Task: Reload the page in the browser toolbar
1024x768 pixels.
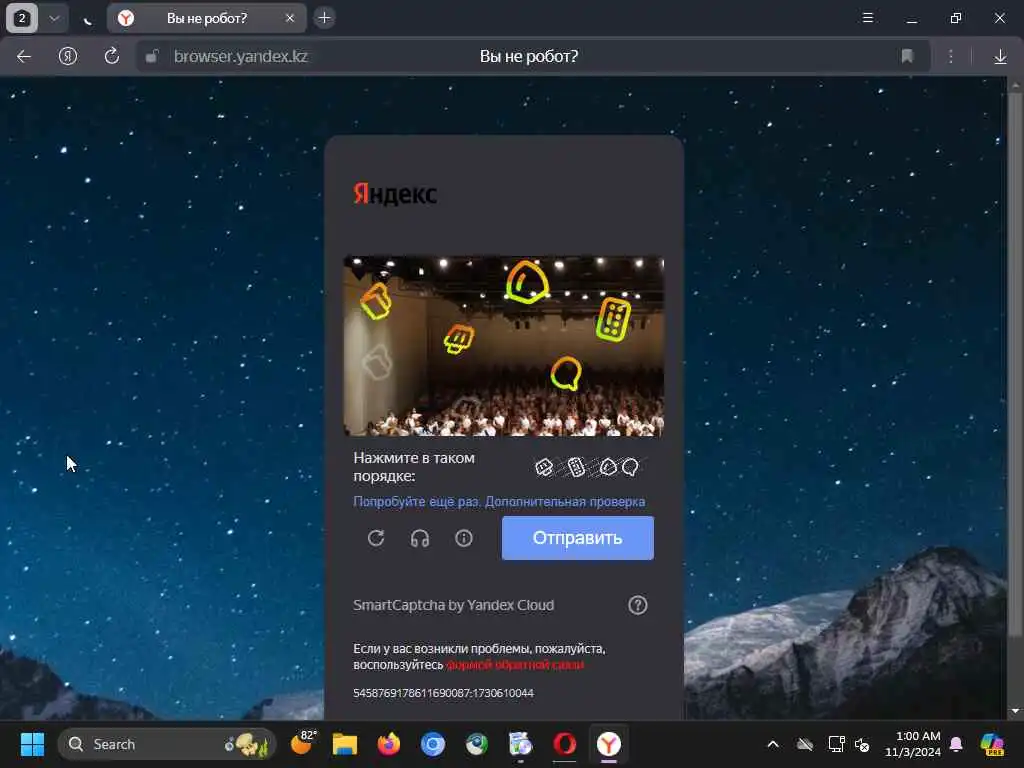Action: pyautogui.click(x=112, y=57)
